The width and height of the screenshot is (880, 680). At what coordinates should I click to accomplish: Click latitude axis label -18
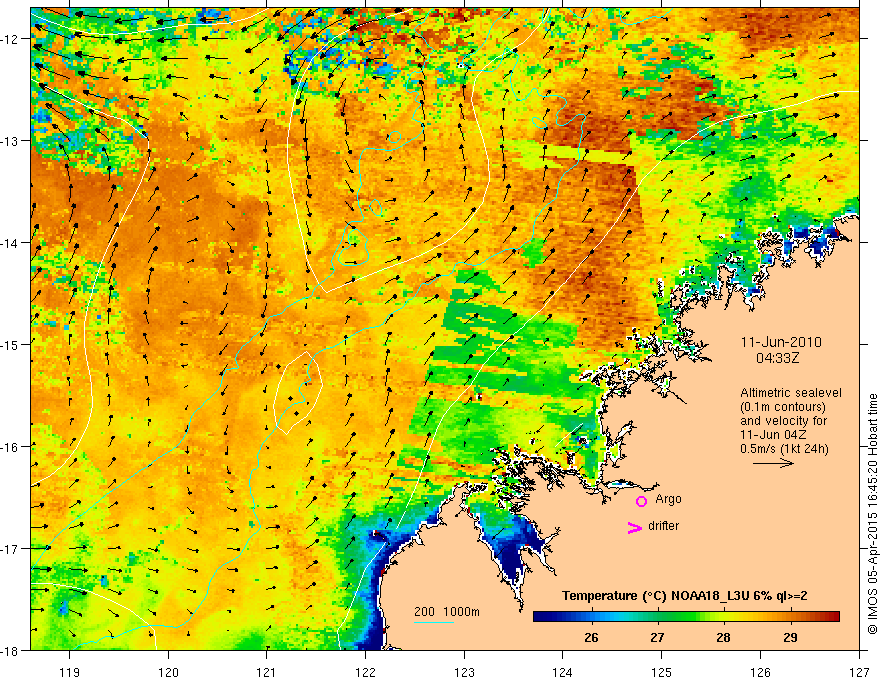point(10,650)
